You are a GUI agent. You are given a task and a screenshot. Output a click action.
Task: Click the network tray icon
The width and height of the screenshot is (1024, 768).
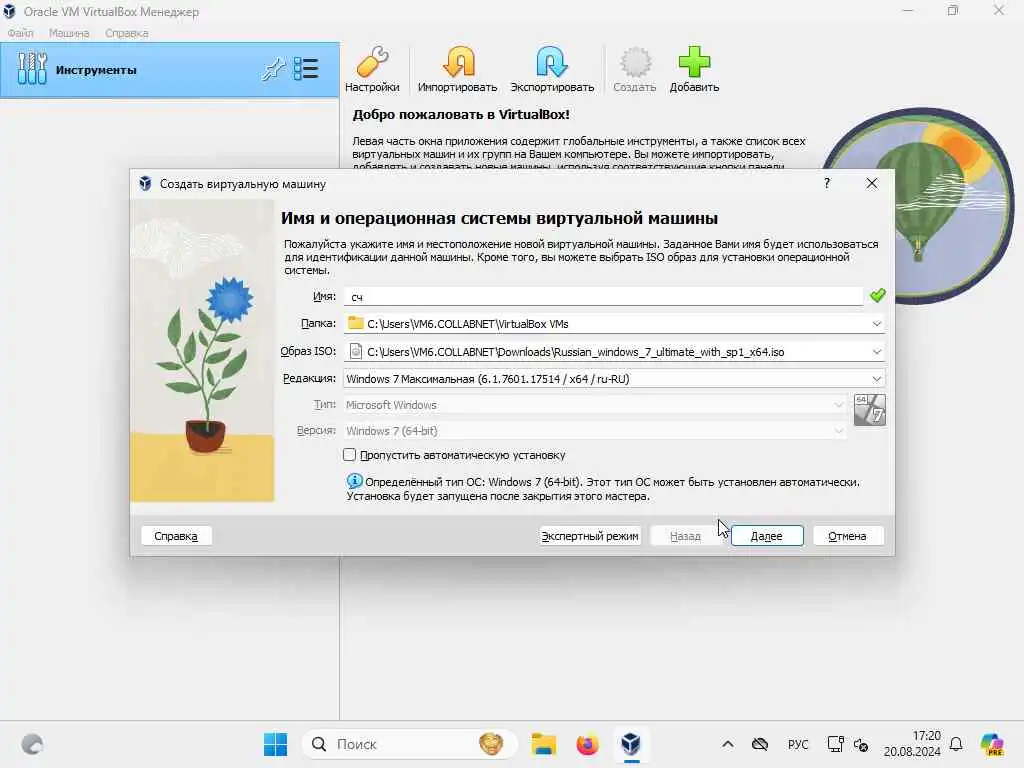click(x=835, y=744)
